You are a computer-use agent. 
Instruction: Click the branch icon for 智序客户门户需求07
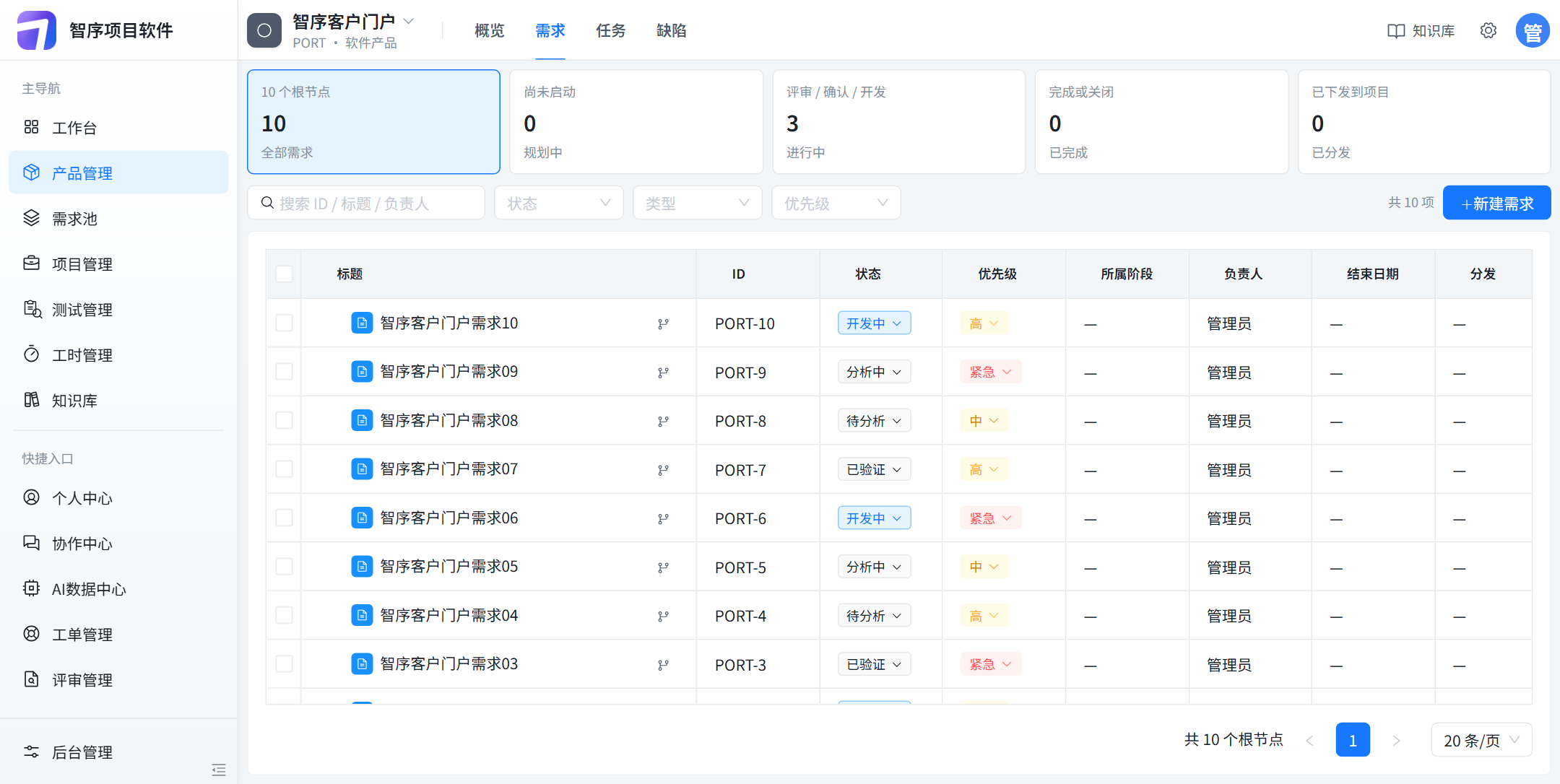point(663,470)
